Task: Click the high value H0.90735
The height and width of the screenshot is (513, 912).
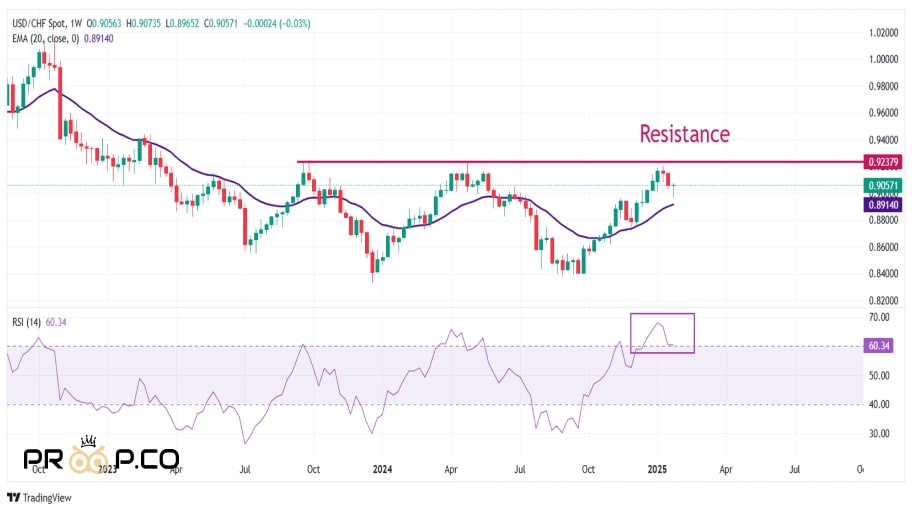Action: coord(143,24)
